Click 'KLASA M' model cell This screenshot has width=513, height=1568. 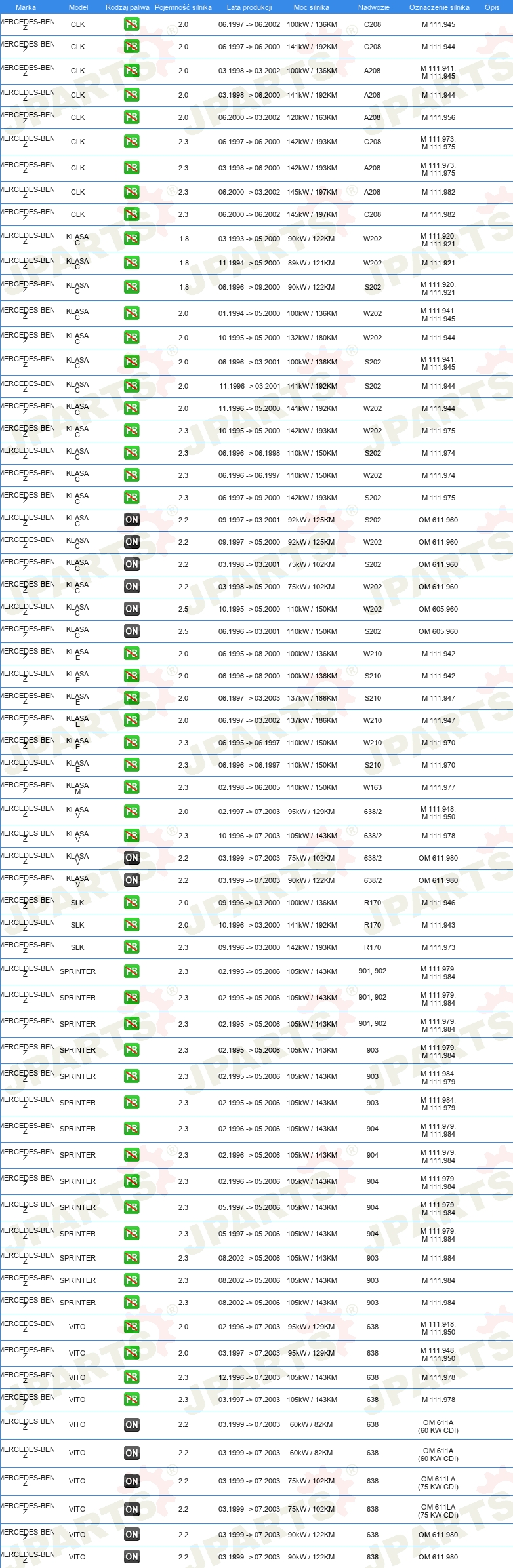pyautogui.click(x=77, y=788)
